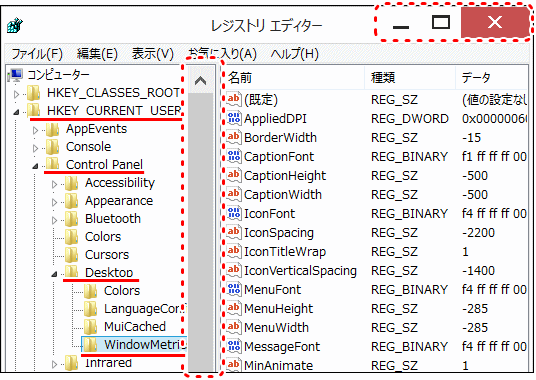Click the Registry Editor app icon in title bar

[15, 26]
